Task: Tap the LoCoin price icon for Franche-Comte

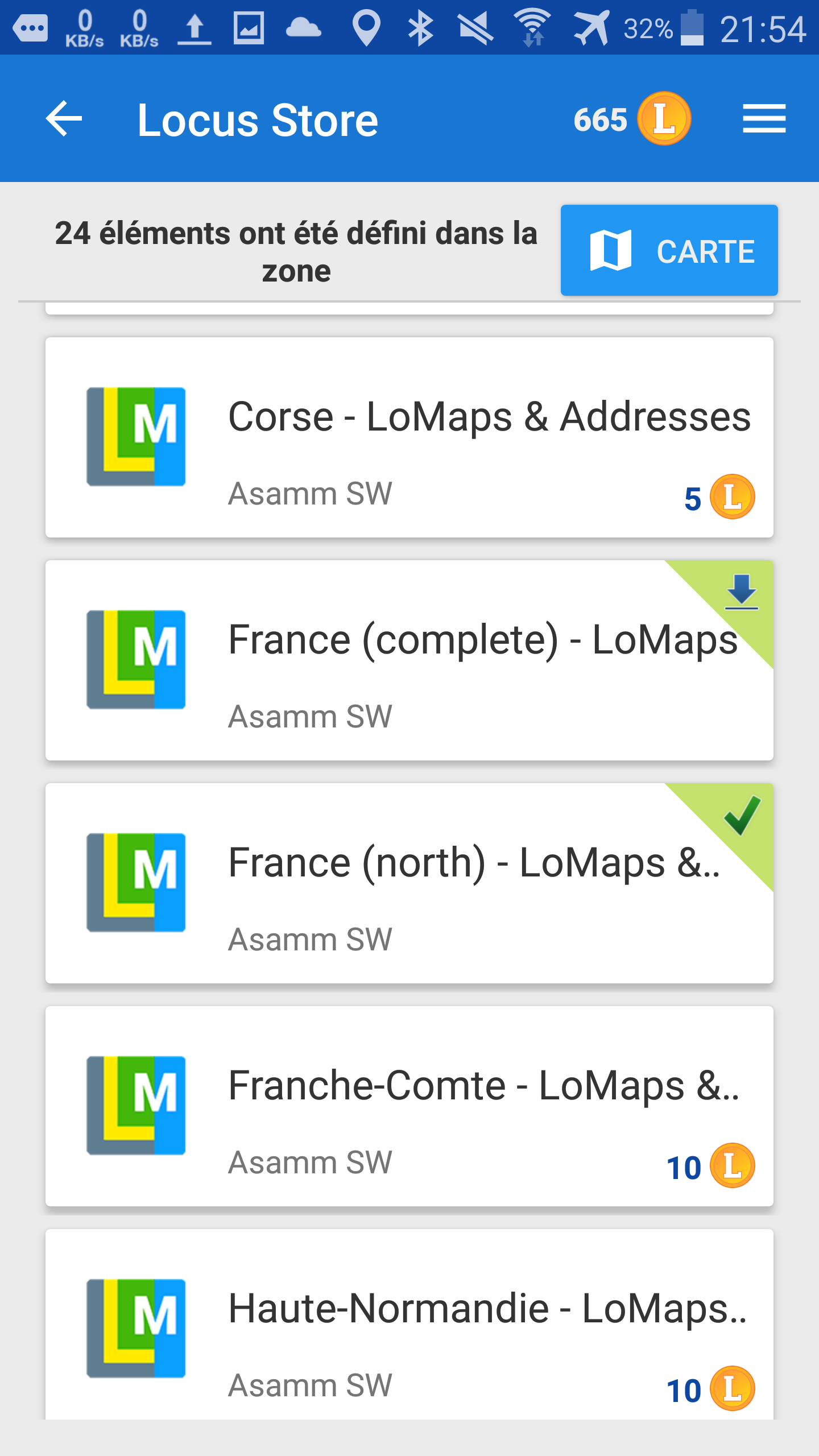Action: [x=732, y=1166]
